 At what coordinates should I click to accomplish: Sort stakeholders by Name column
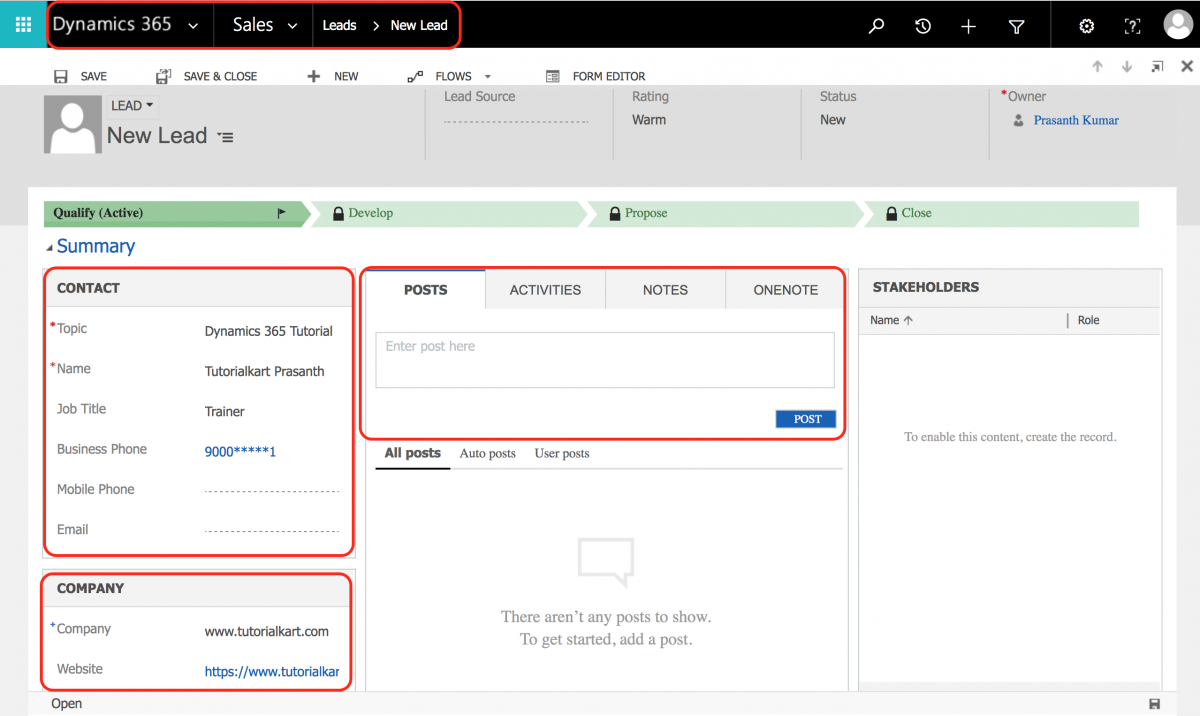coord(892,320)
